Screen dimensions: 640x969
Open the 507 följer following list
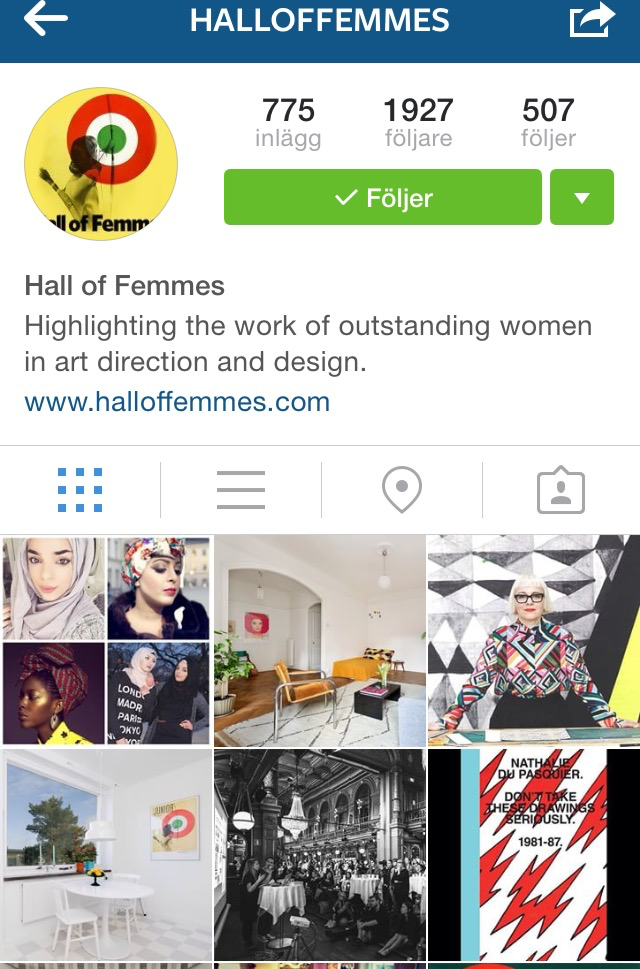pyautogui.click(x=548, y=123)
